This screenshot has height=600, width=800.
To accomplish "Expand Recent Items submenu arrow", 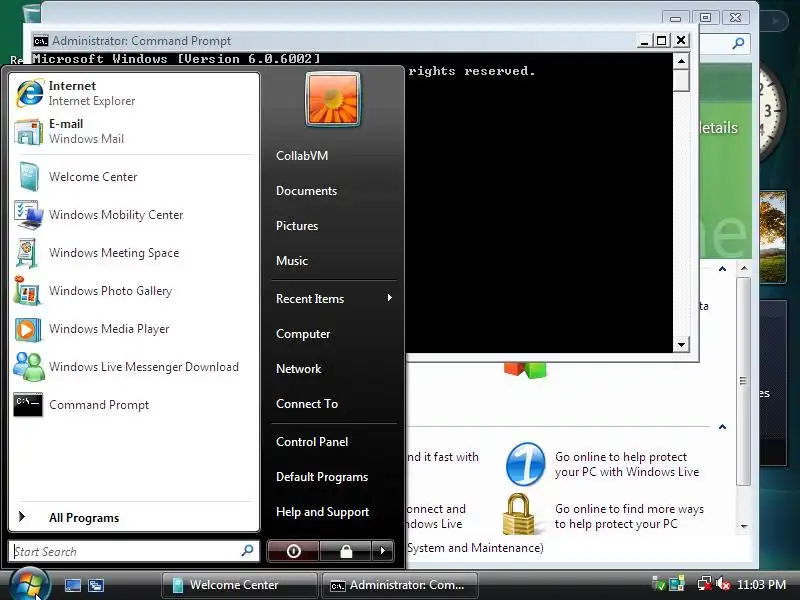I will [x=389, y=298].
